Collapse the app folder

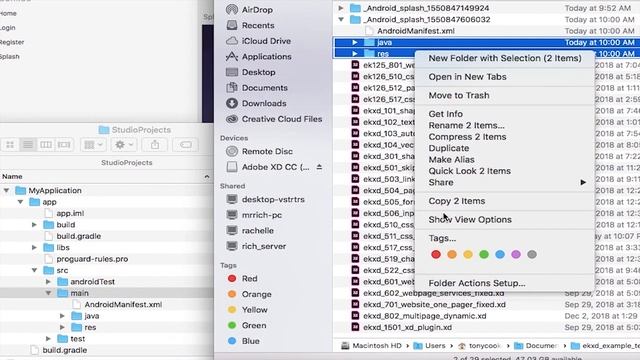[x=20, y=202]
